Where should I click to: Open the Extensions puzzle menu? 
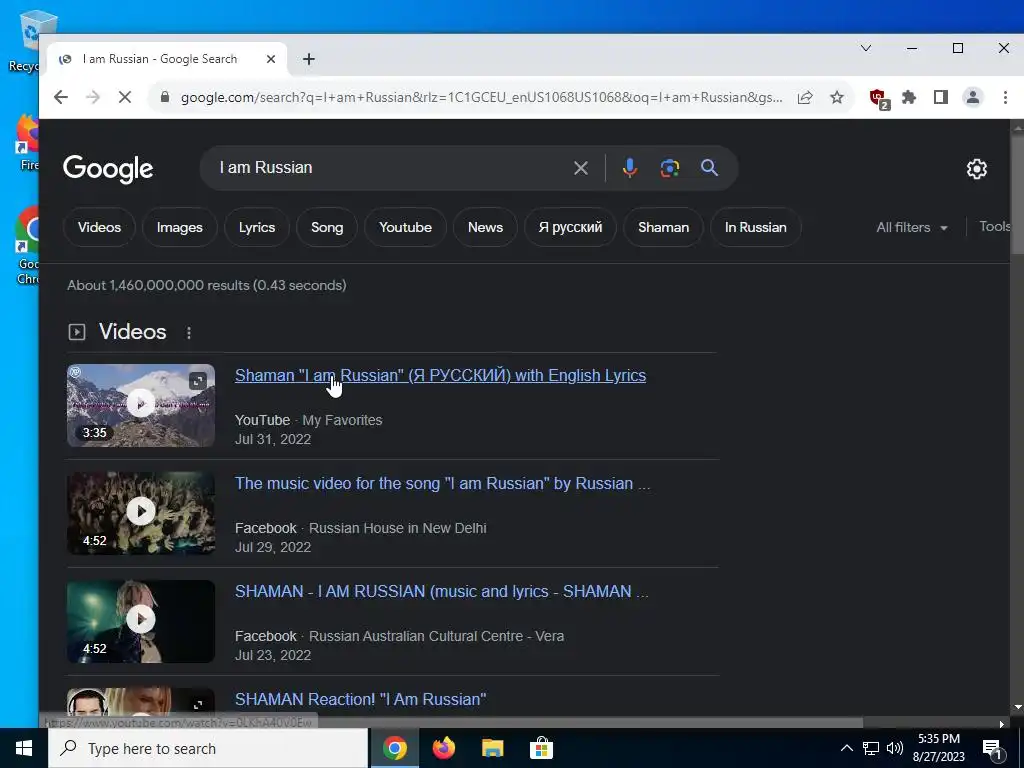click(x=908, y=97)
